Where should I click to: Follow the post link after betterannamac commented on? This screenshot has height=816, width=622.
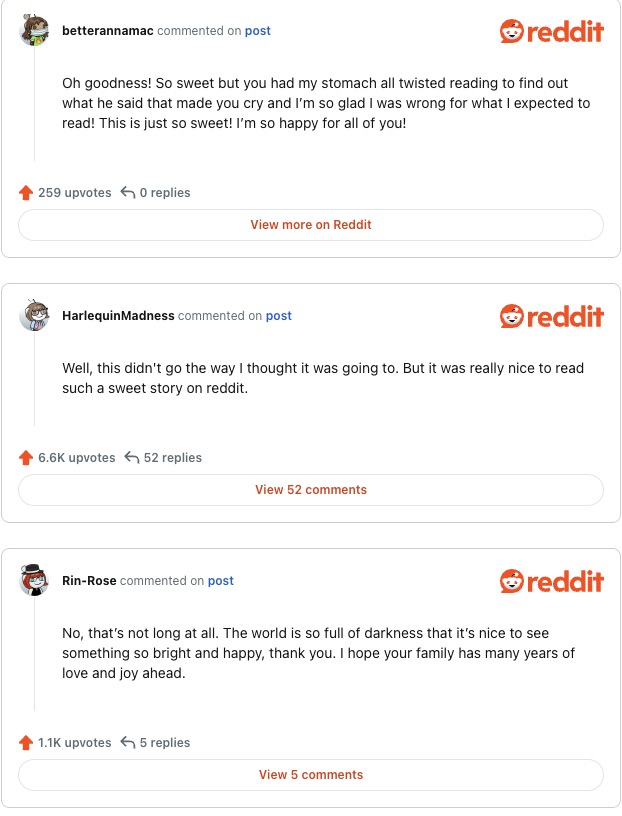[x=258, y=31]
